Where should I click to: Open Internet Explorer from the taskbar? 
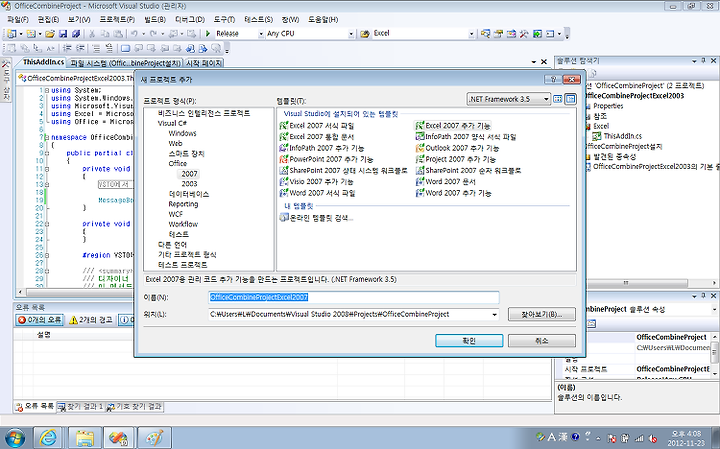click(48, 438)
